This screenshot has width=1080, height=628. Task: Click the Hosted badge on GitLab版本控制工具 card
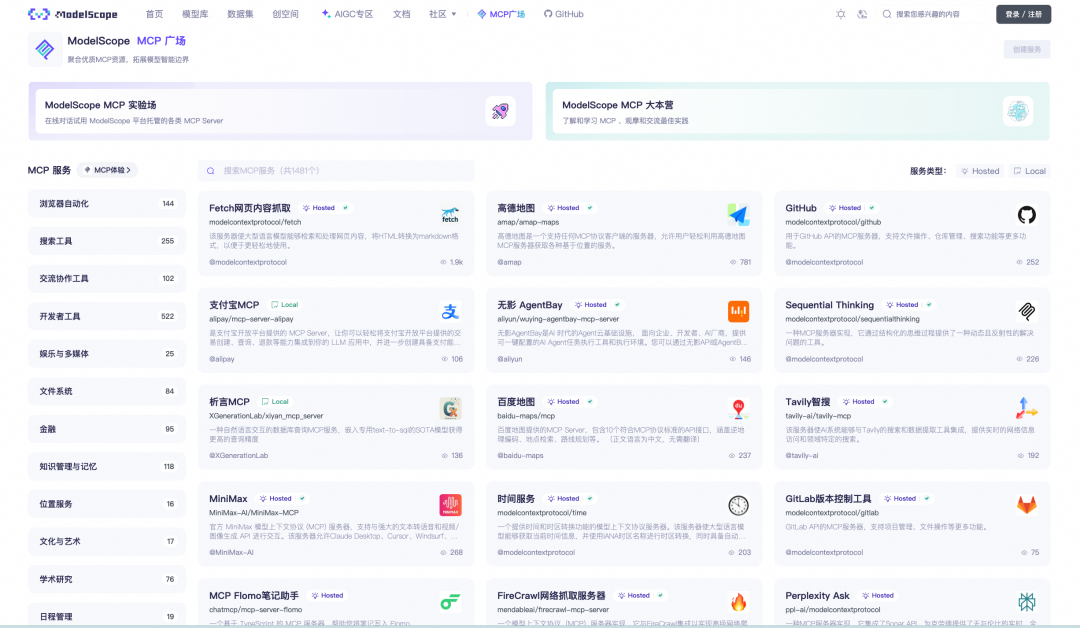pyautogui.click(x=900, y=499)
